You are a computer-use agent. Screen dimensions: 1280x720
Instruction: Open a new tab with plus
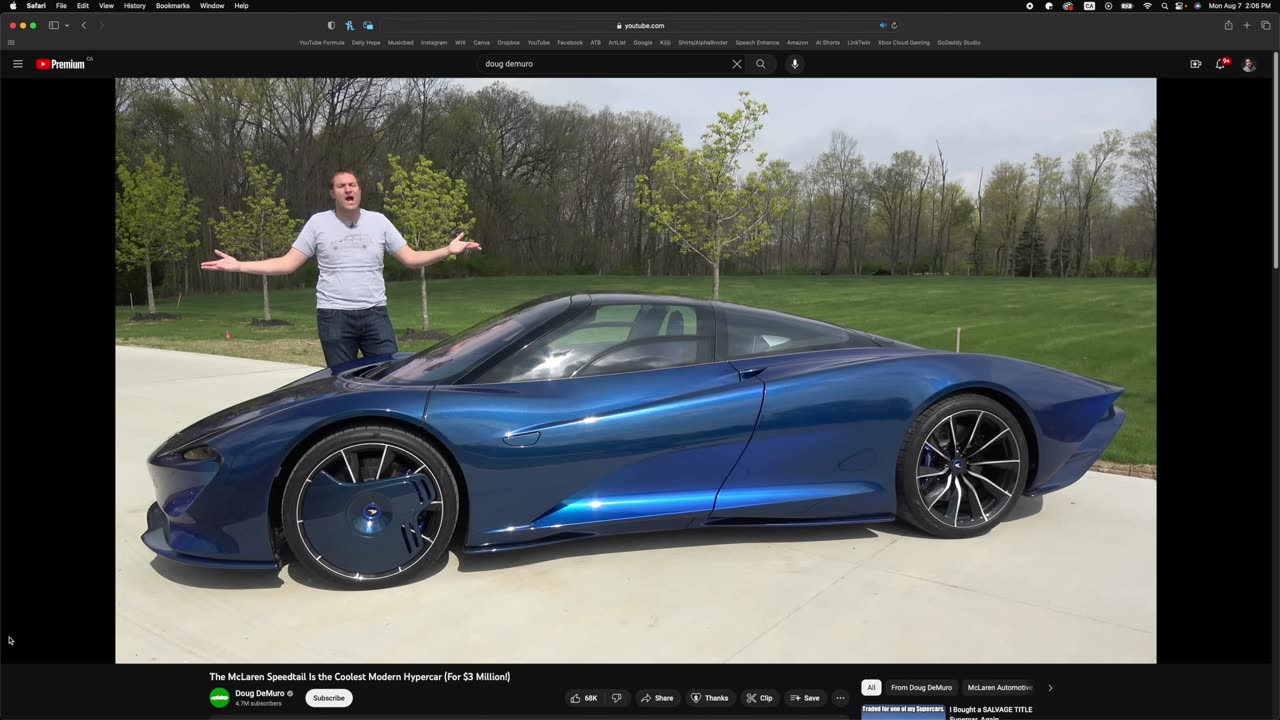click(1247, 25)
